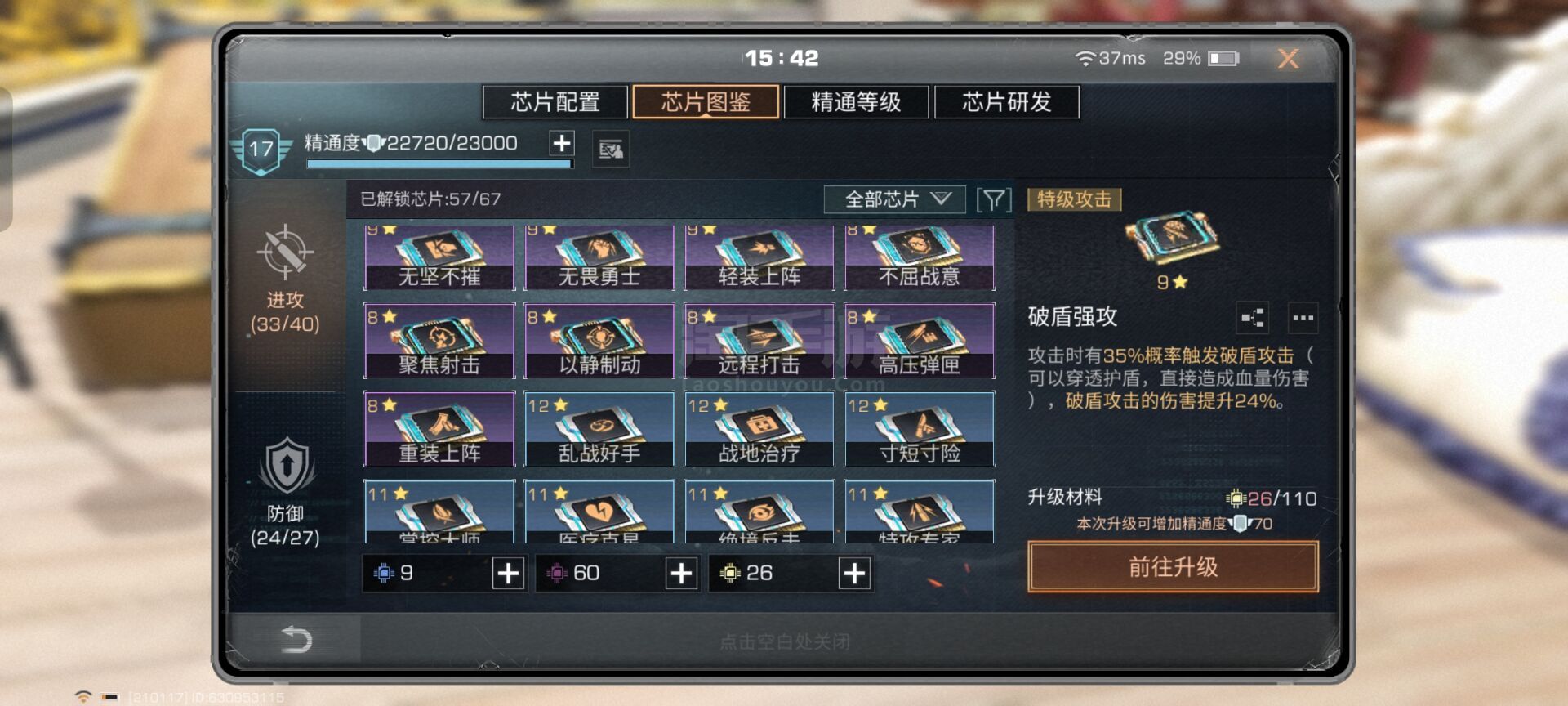Click the plus icon beside 精通度 progress
The image size is (1568, 706).
pos(561,143)
